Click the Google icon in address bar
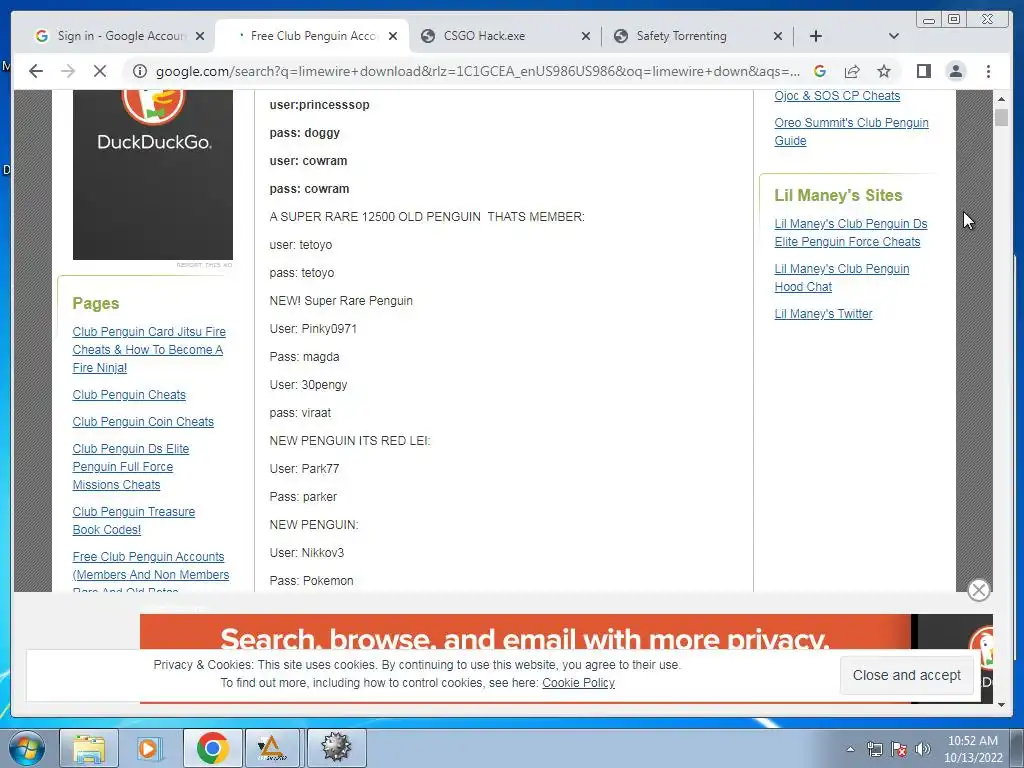The width and height of the screenshot is (1024, 768). tap(820, 71)
